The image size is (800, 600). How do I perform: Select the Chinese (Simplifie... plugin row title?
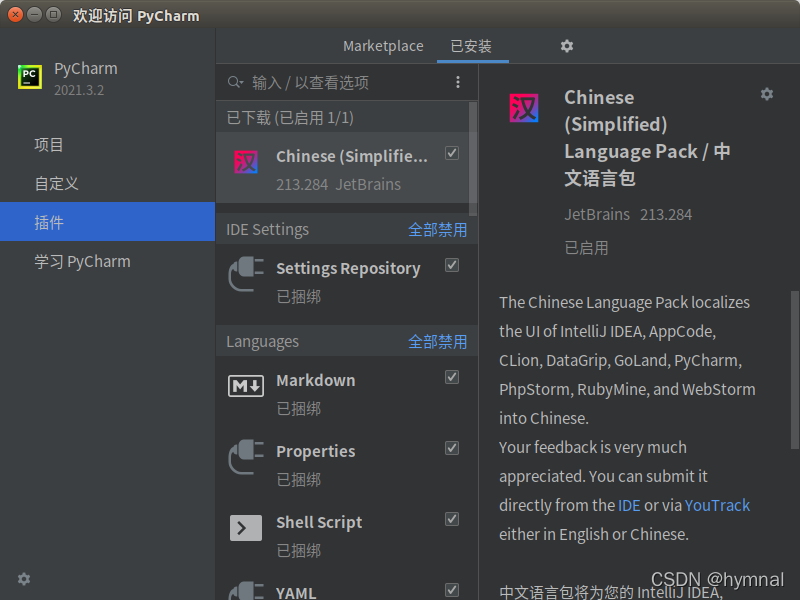(x=352, y=156)
